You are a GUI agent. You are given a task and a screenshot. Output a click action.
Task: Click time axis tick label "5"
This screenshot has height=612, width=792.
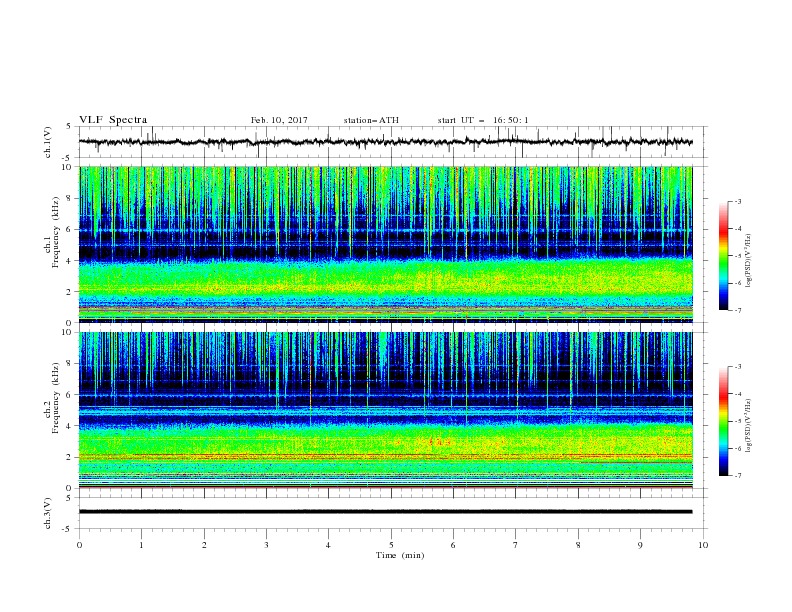click(x=391, y=545)
